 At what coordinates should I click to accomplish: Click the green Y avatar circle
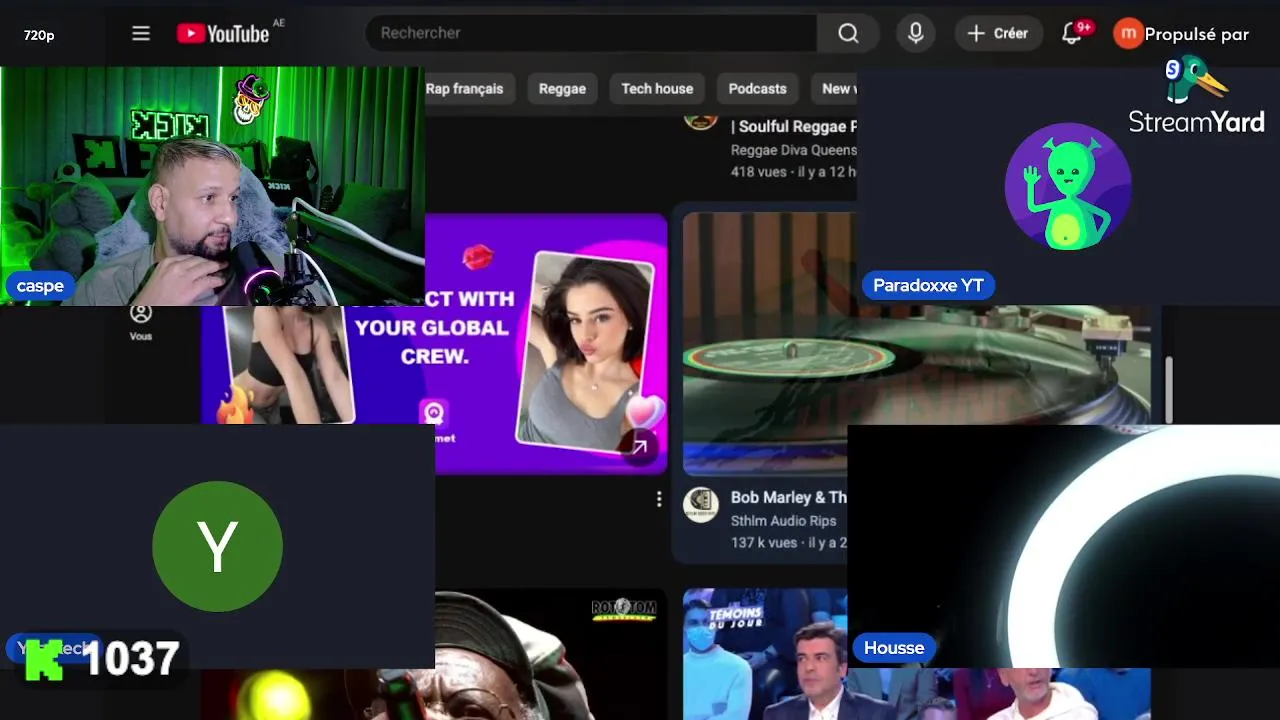pos(217,546)
